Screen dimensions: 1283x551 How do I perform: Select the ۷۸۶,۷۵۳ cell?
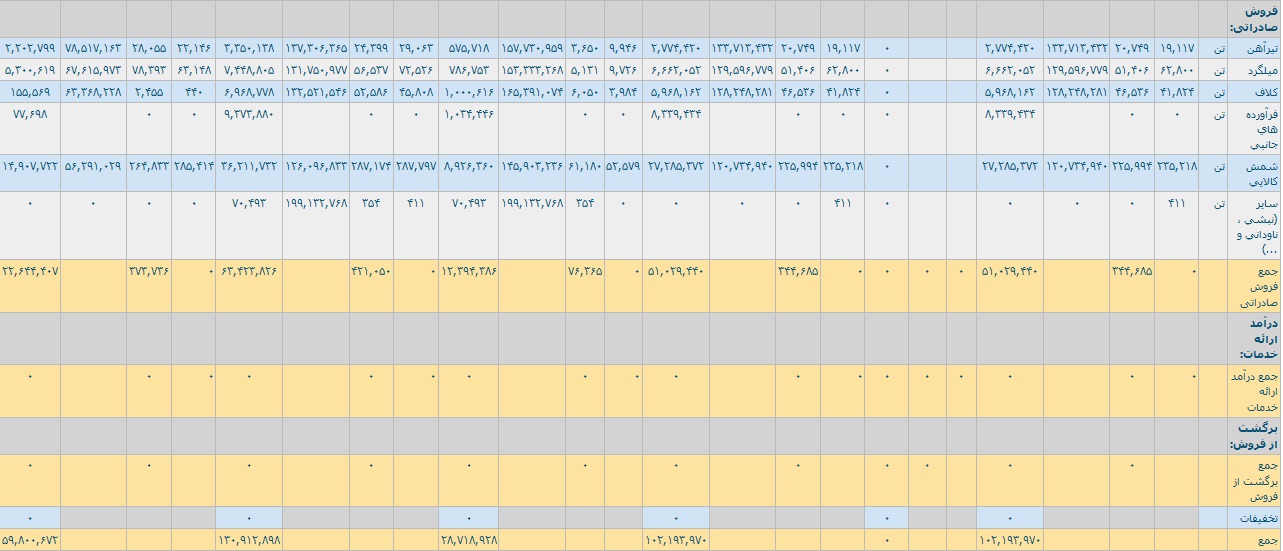(469, 70)
